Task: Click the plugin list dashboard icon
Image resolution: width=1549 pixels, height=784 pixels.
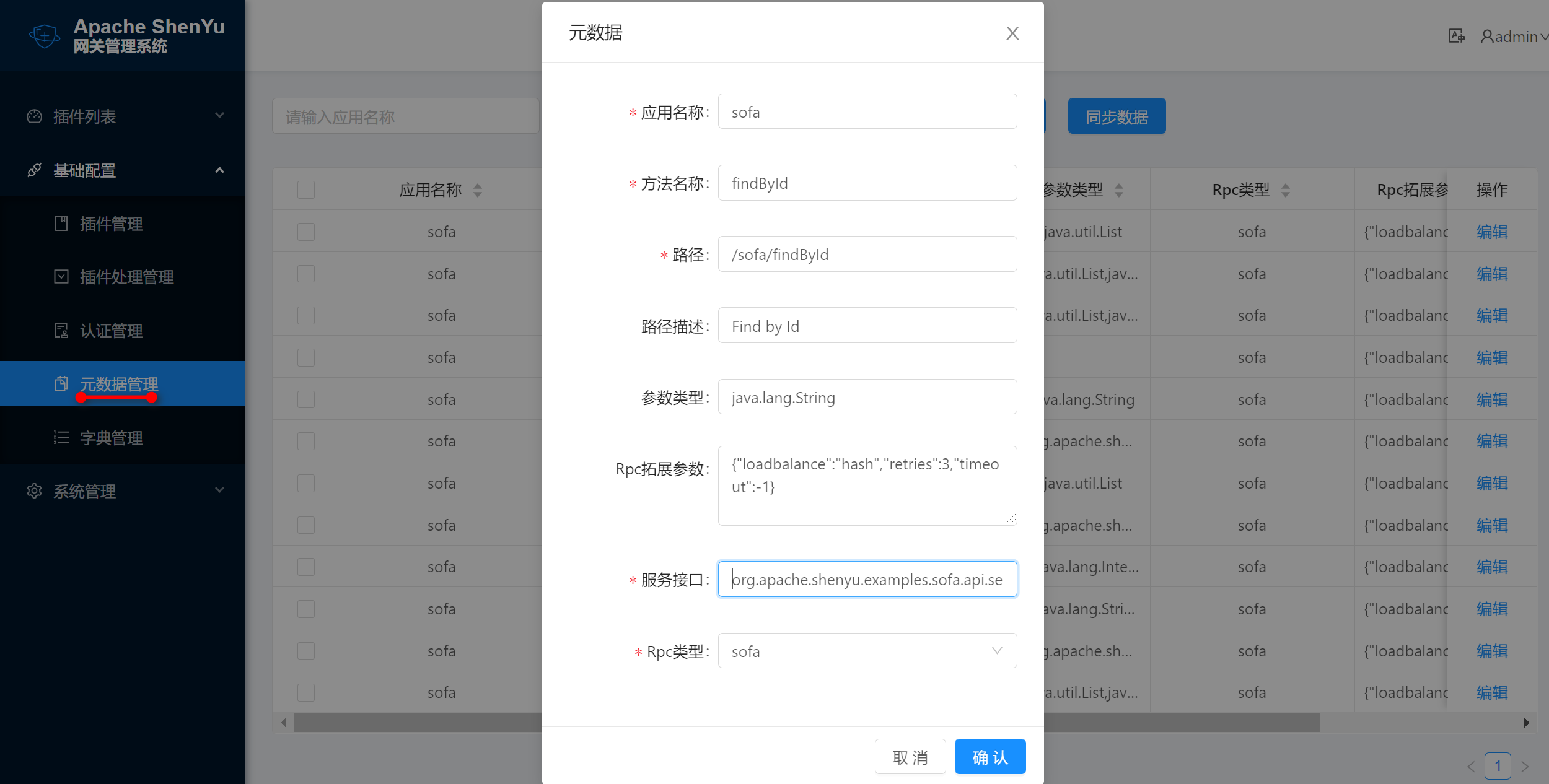Action: tap(35, 116)
